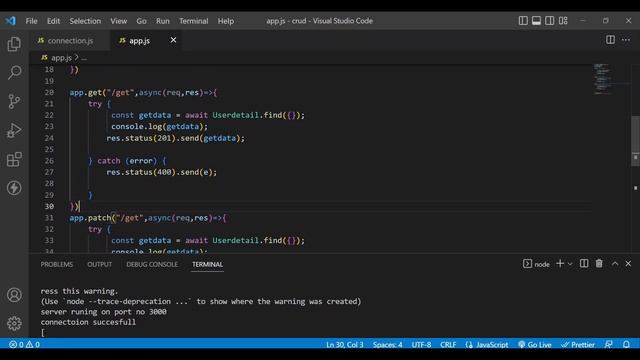Open the Source Control view
Viewport: 640px width, 360px height.
(x=14, y=101)
